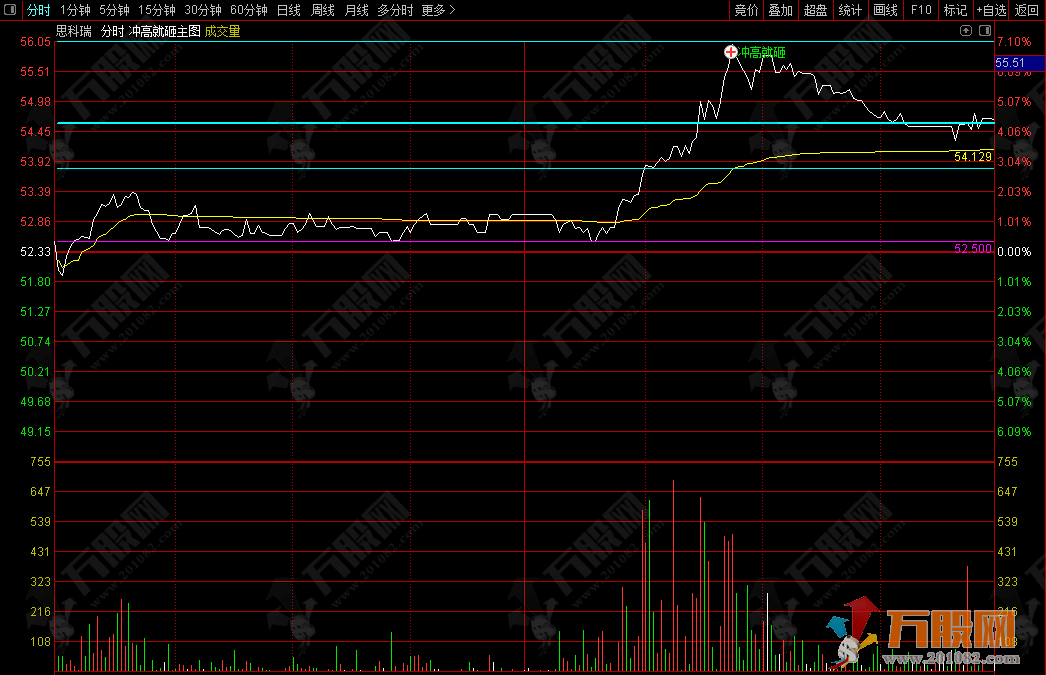Screen dimensions: 1046x675
Task: Click the 52.33 baseline price label
Action: pos(35,251)
